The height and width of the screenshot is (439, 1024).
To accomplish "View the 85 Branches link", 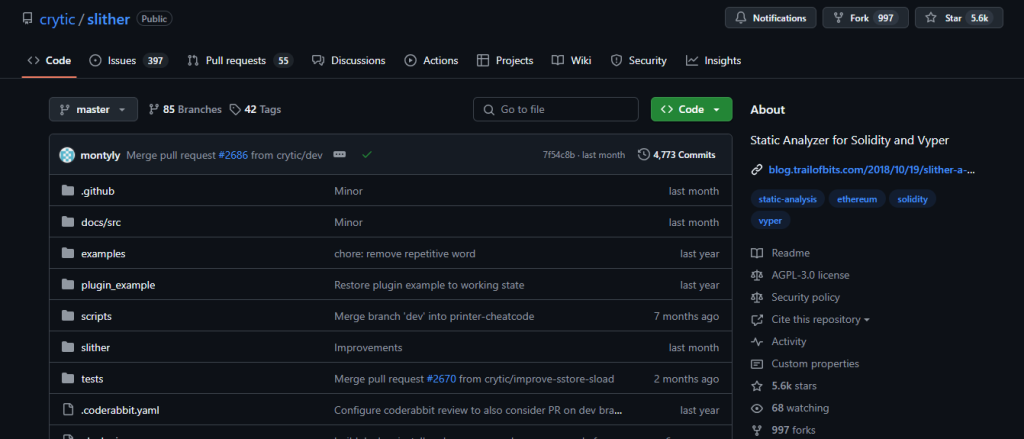I will click(x=185, y=110).
